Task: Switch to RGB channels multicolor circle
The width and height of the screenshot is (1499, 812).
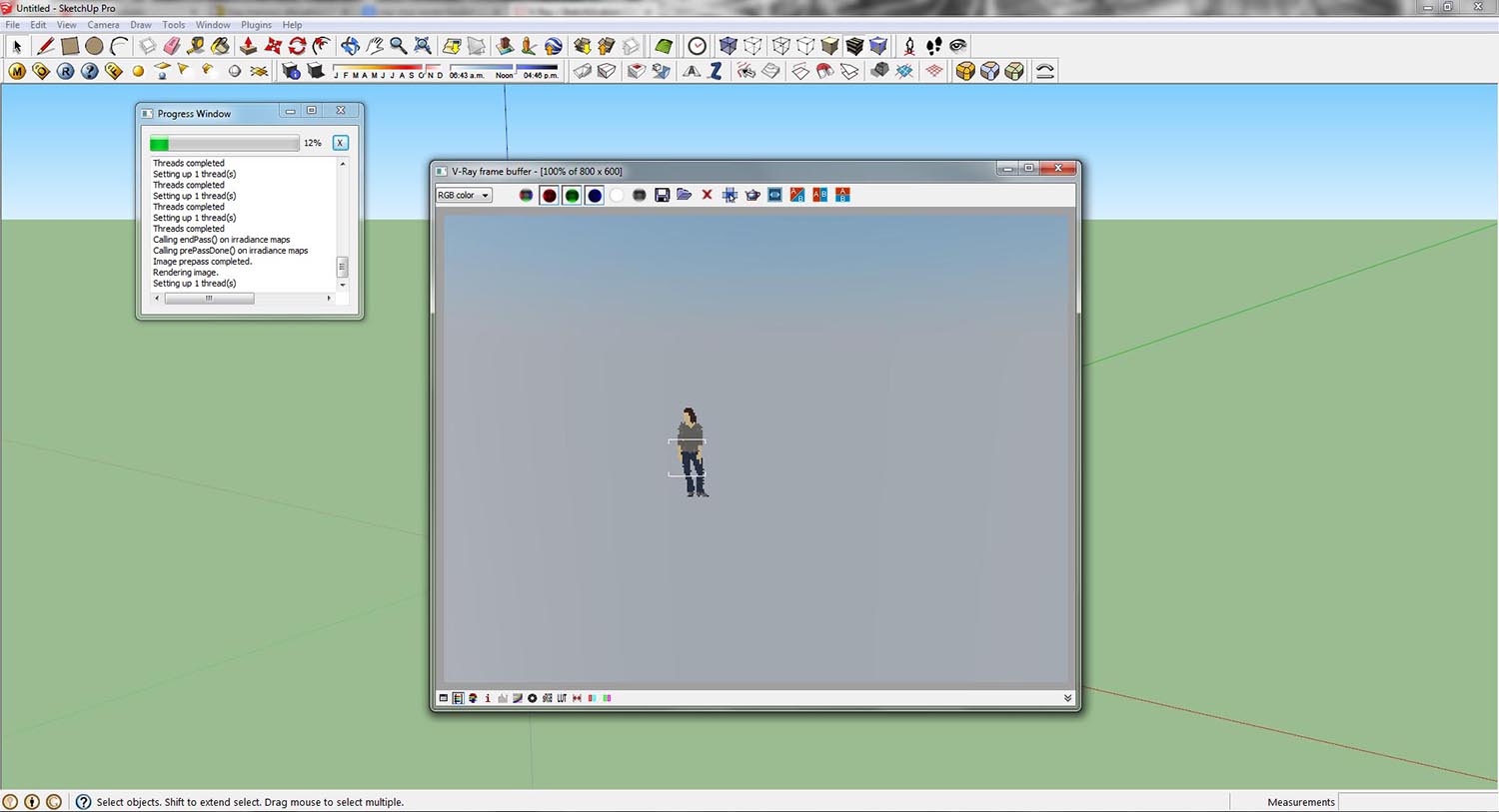Action: [526, 195]
